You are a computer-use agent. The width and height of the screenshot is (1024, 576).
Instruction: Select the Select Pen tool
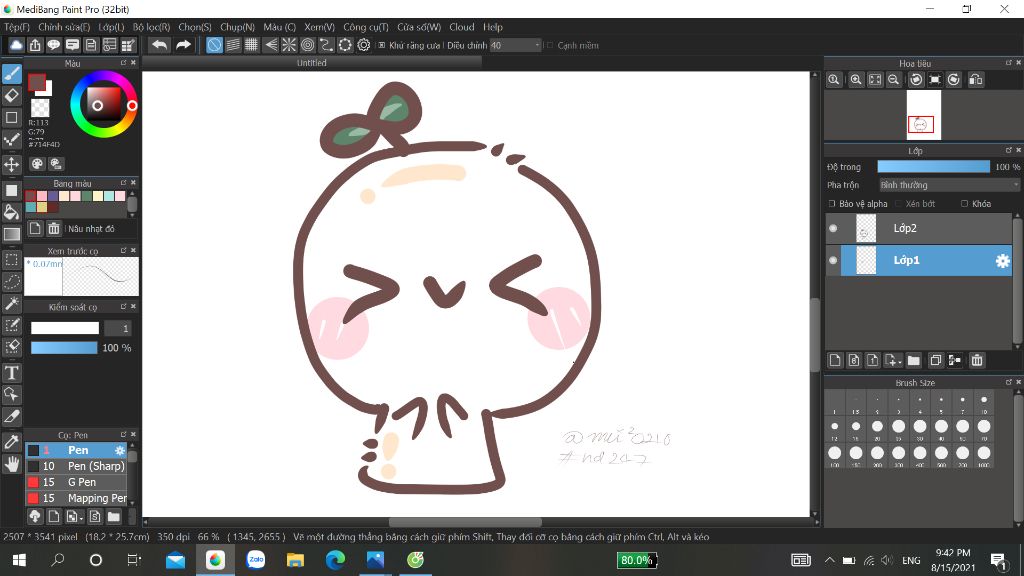12,325
